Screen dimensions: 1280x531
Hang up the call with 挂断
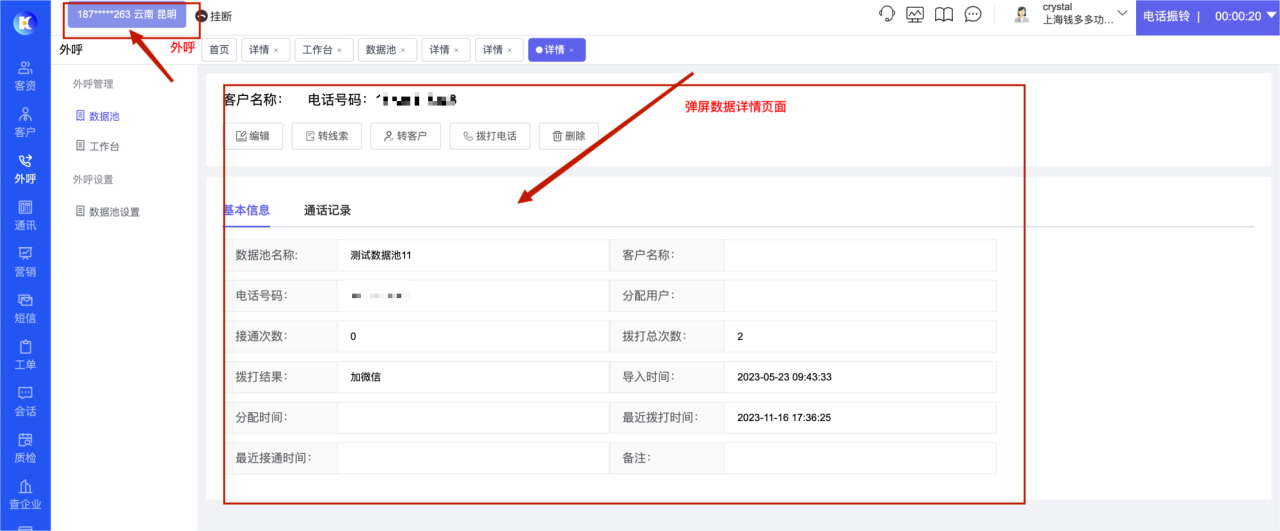pos(214,16)
